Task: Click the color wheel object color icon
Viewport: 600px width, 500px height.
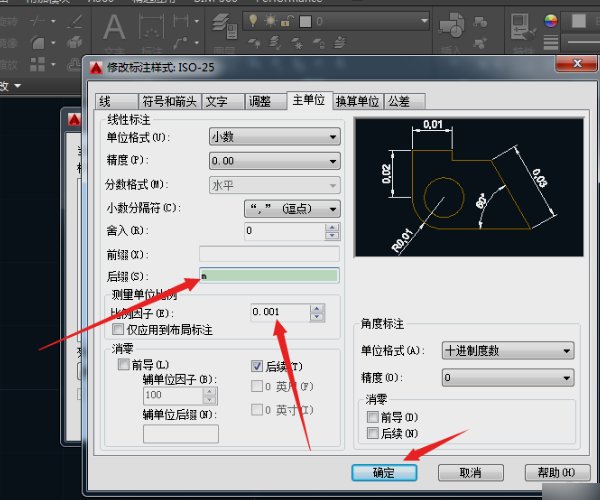Action: 551,21
